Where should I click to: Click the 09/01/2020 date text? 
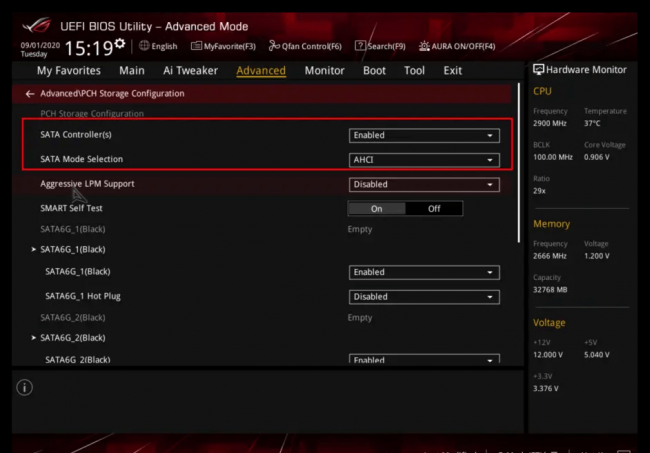pos(40,45)
